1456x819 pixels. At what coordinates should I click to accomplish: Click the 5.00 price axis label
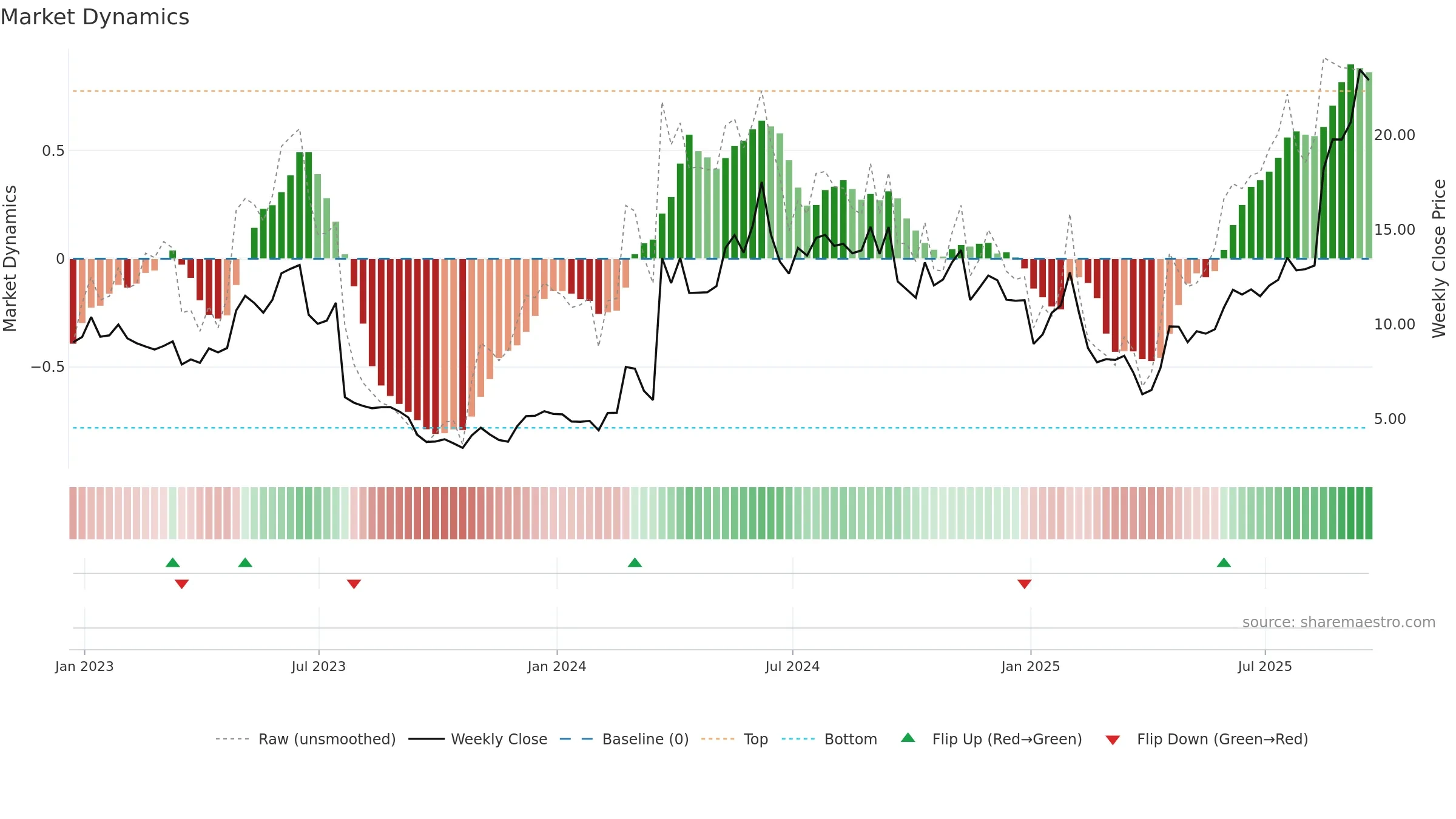pyautogui.click(x=1390, y=419)
